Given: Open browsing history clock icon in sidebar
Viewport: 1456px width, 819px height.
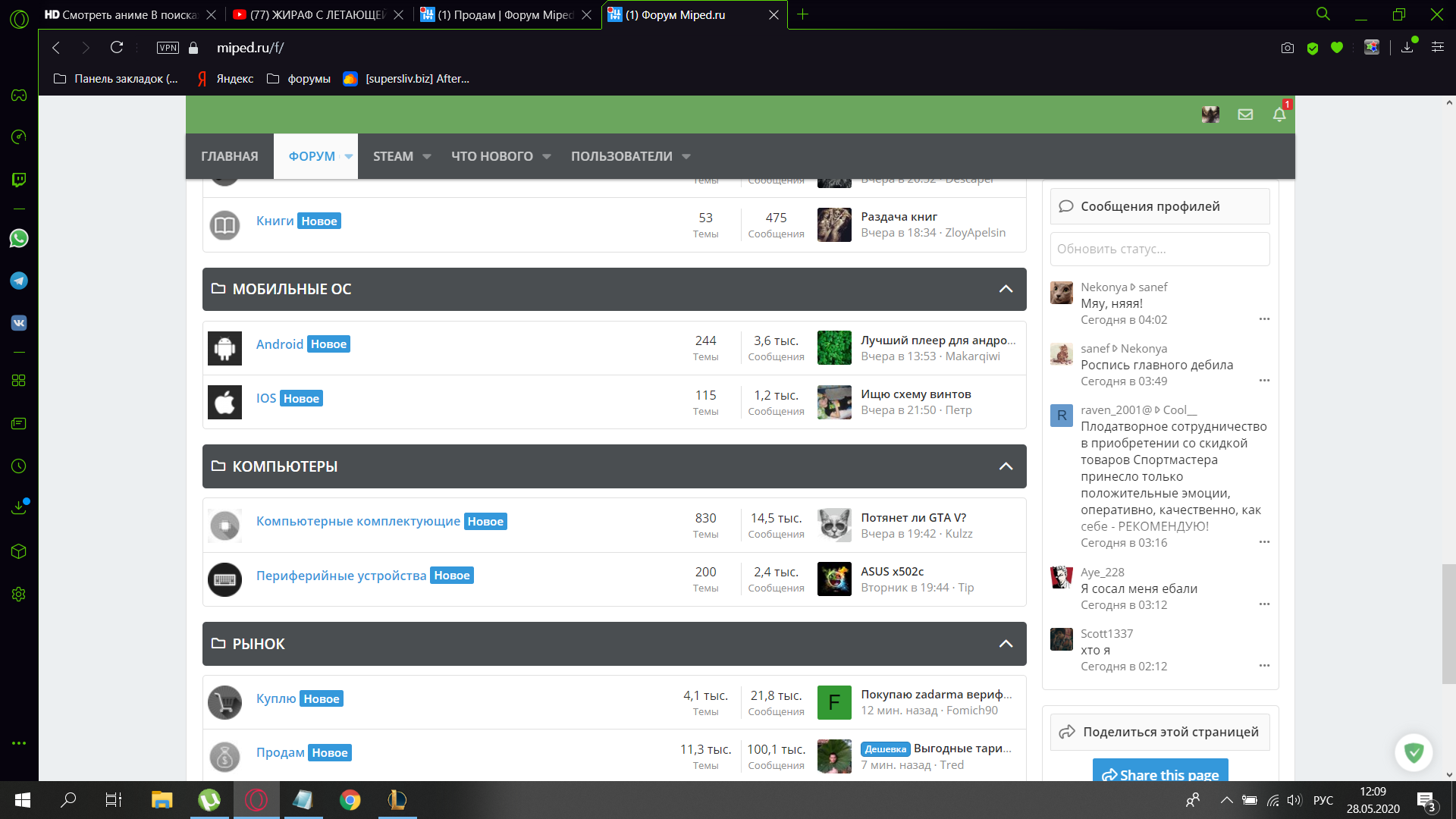Looking at the screenshot, I should (x=19, y=466).
